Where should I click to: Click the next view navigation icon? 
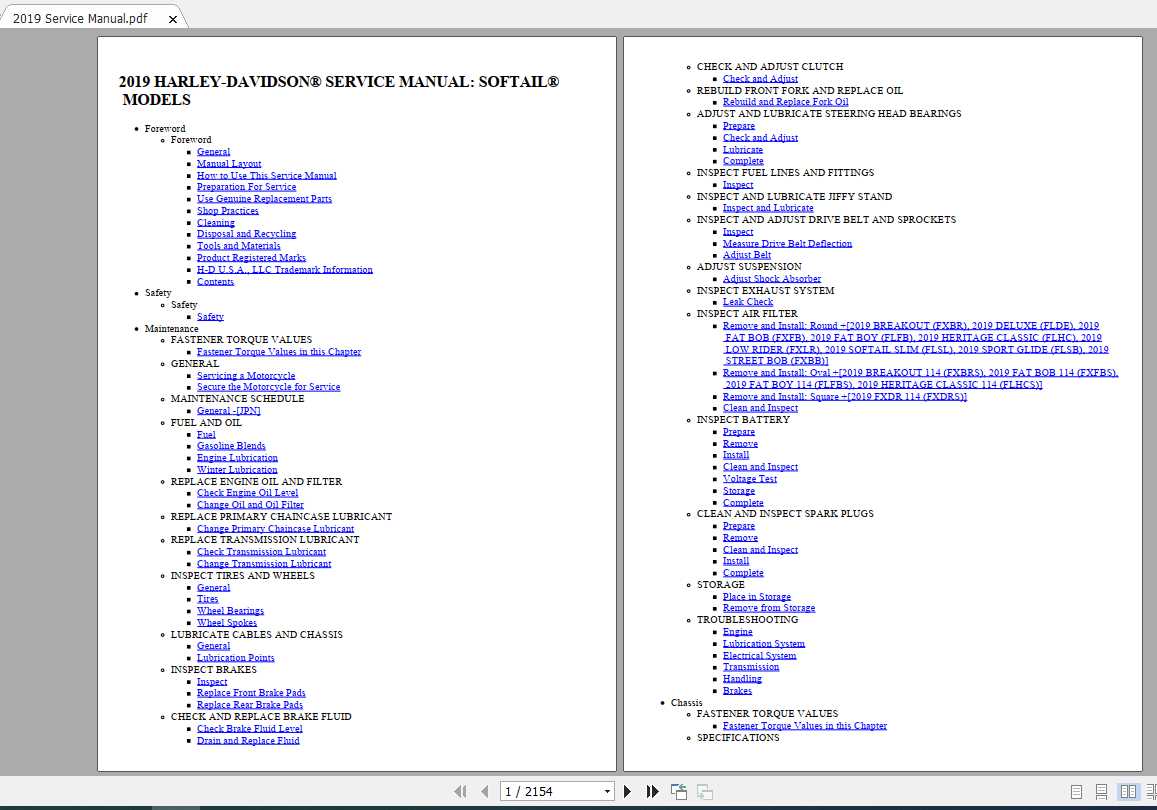point(704,791)
